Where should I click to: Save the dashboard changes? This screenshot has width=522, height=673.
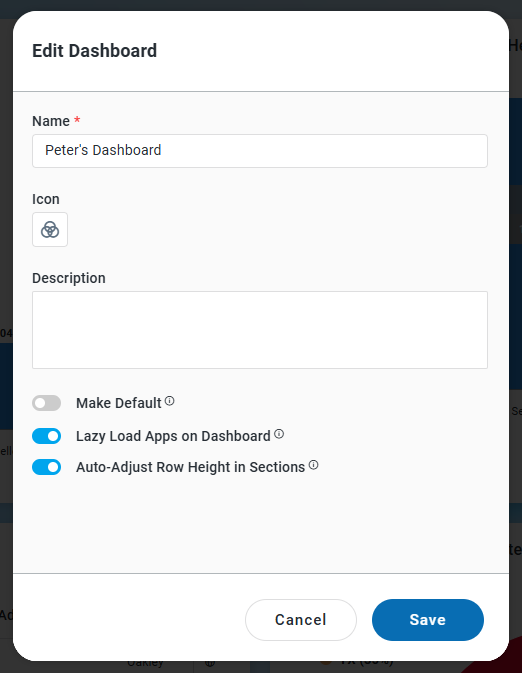click(428, 620)
